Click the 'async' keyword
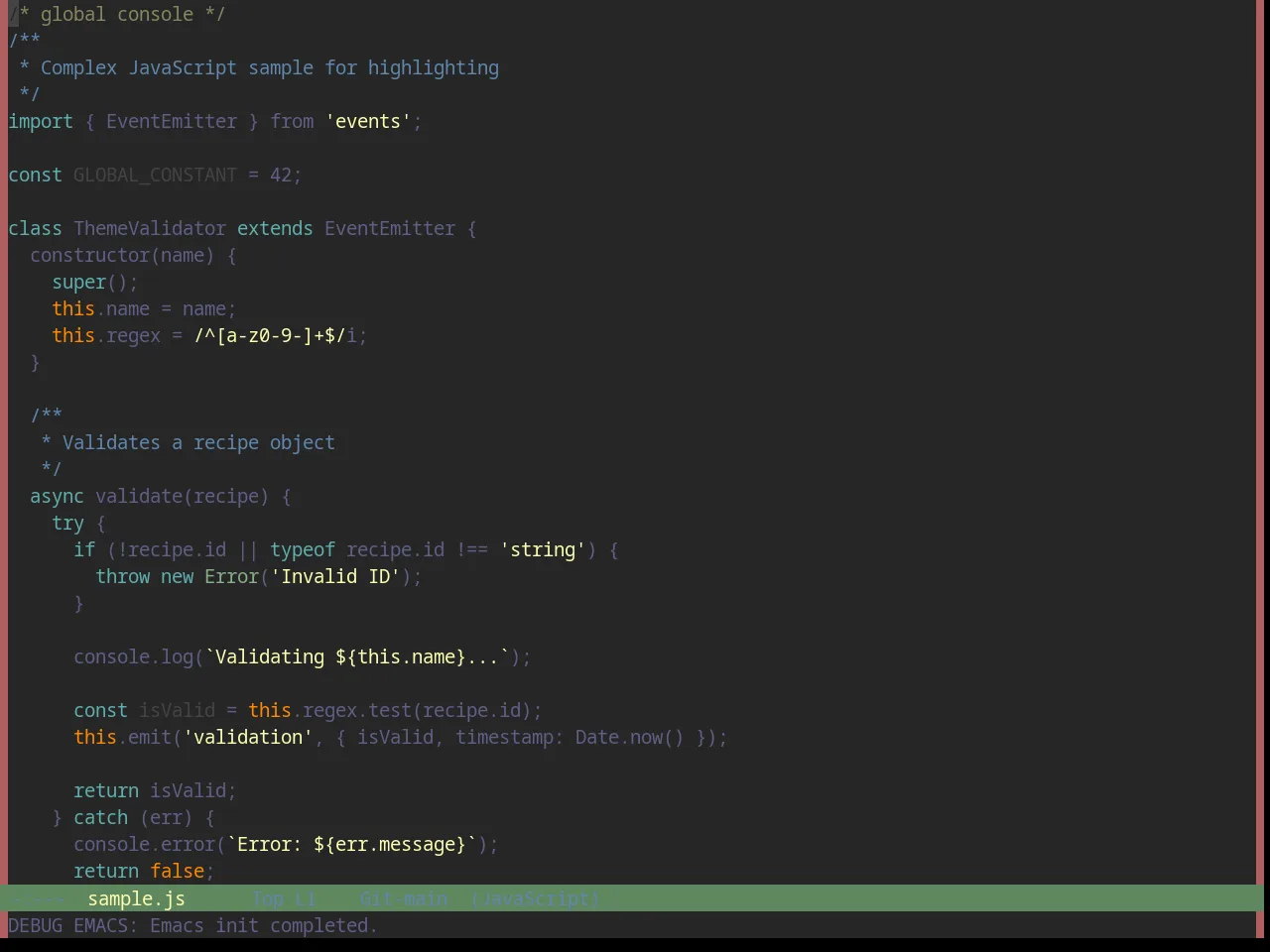1270x952 pixels. (57, 496)
